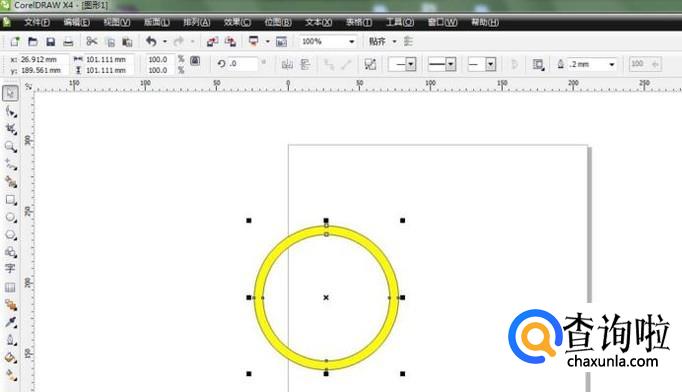Select the Eyedropper tool
The image size is (682, 392).
tap(10, 322)
